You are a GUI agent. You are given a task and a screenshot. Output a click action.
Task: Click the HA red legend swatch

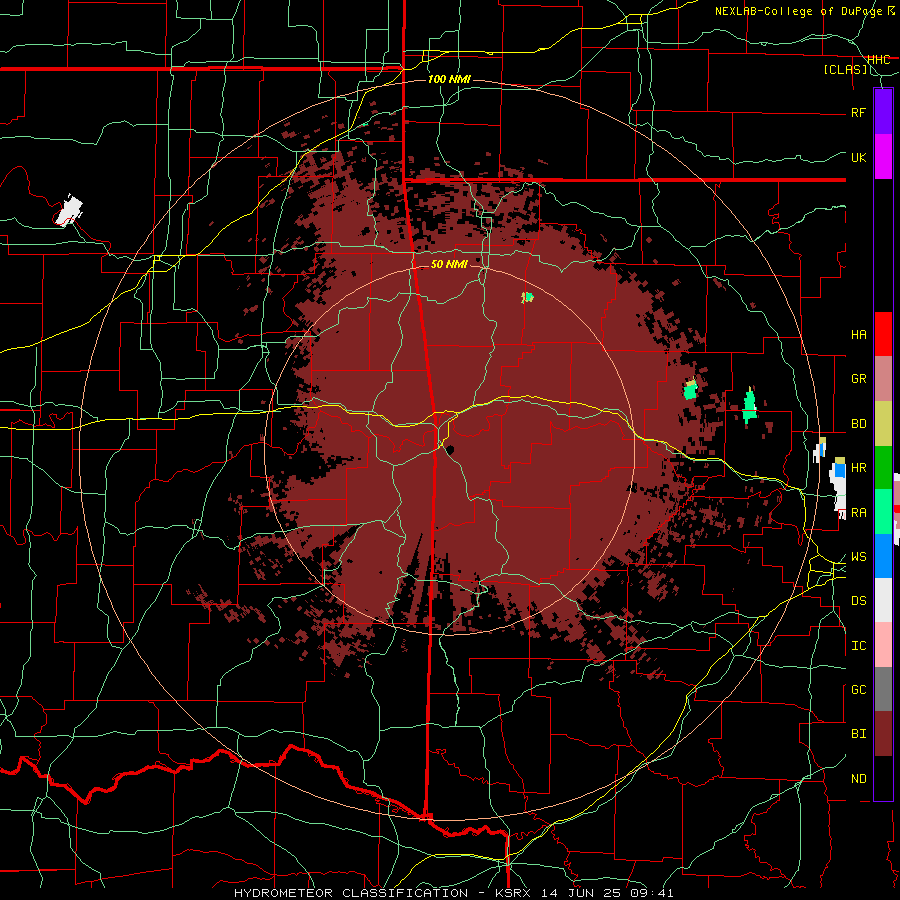coord(883,334)
